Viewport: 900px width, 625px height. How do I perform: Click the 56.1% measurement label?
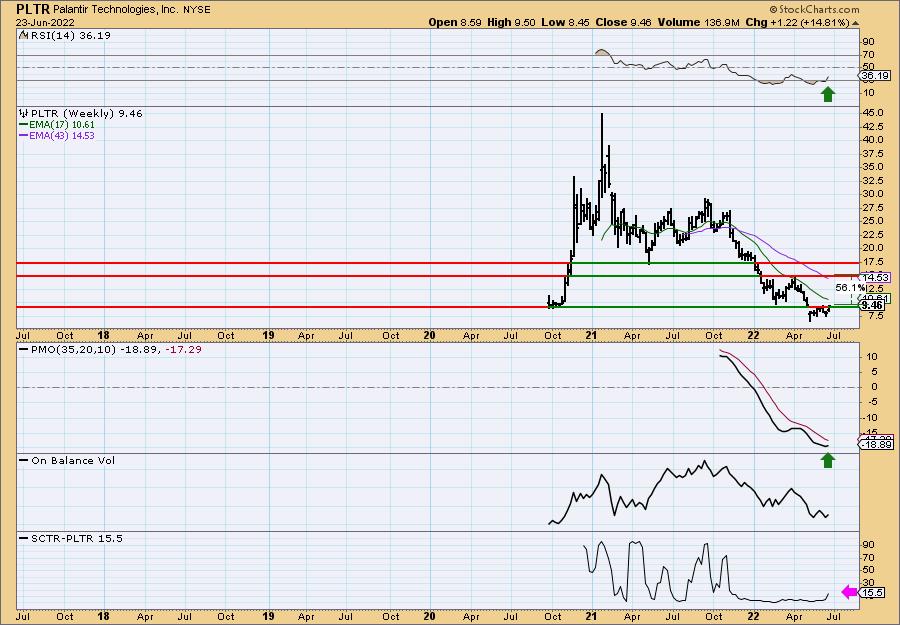849,287
